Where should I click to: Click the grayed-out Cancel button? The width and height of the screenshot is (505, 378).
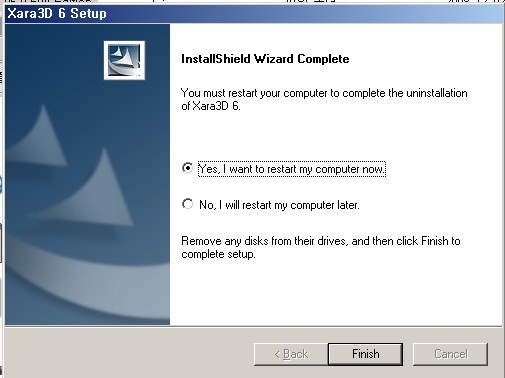coord(450,354)
